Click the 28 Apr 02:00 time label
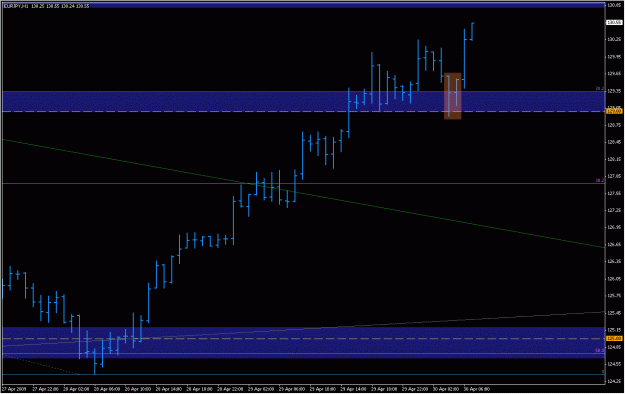625x394 pixels. coord(76,389)
